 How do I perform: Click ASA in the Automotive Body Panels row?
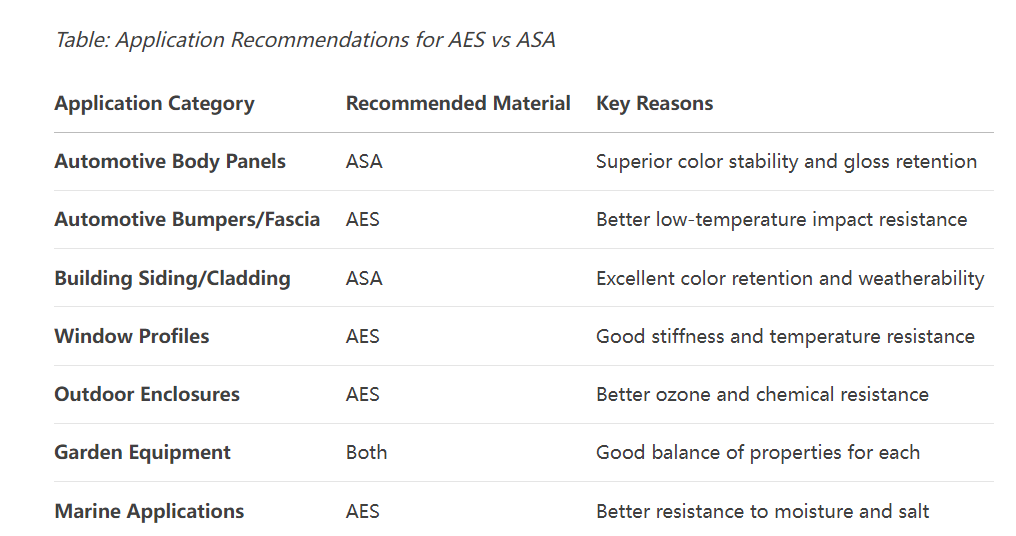[x=364, y=161]
